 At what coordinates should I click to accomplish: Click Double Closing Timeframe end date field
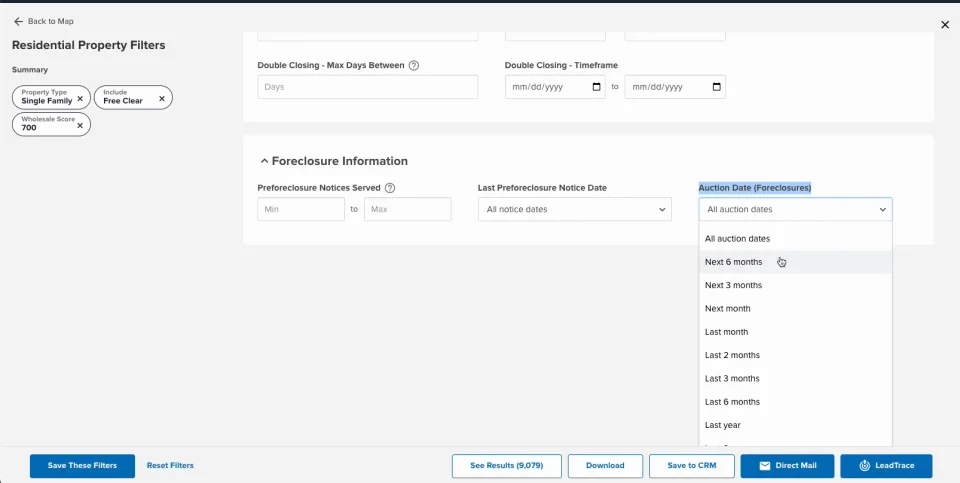(x=675, y=87)
